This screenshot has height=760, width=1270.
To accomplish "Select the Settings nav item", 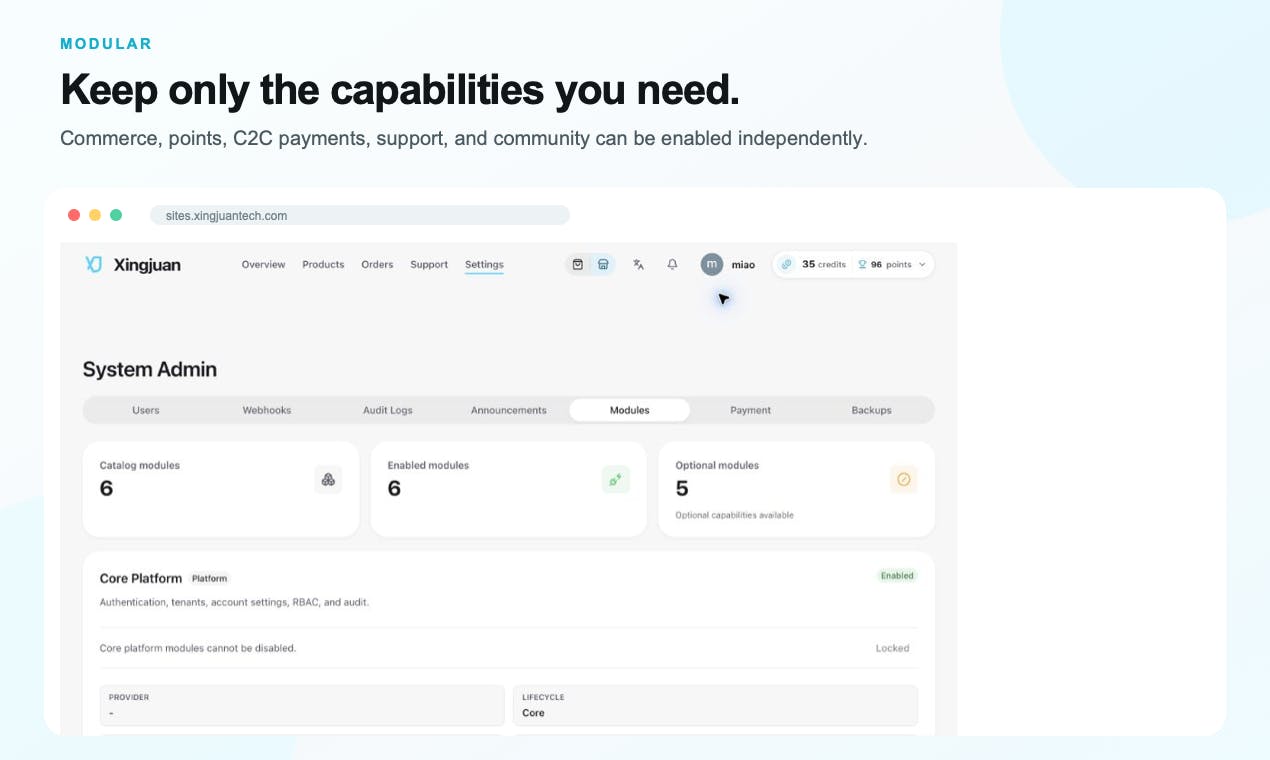I will coord(484,264).
